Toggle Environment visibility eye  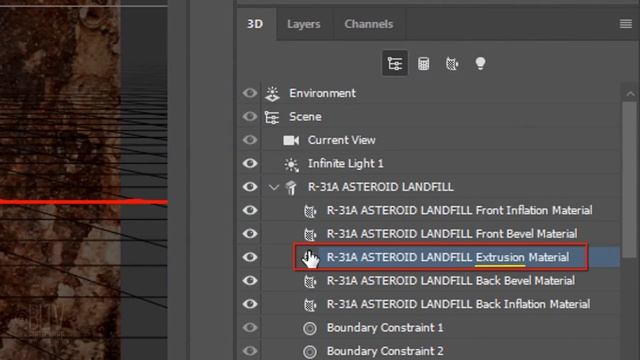click(x=250, y=93)
